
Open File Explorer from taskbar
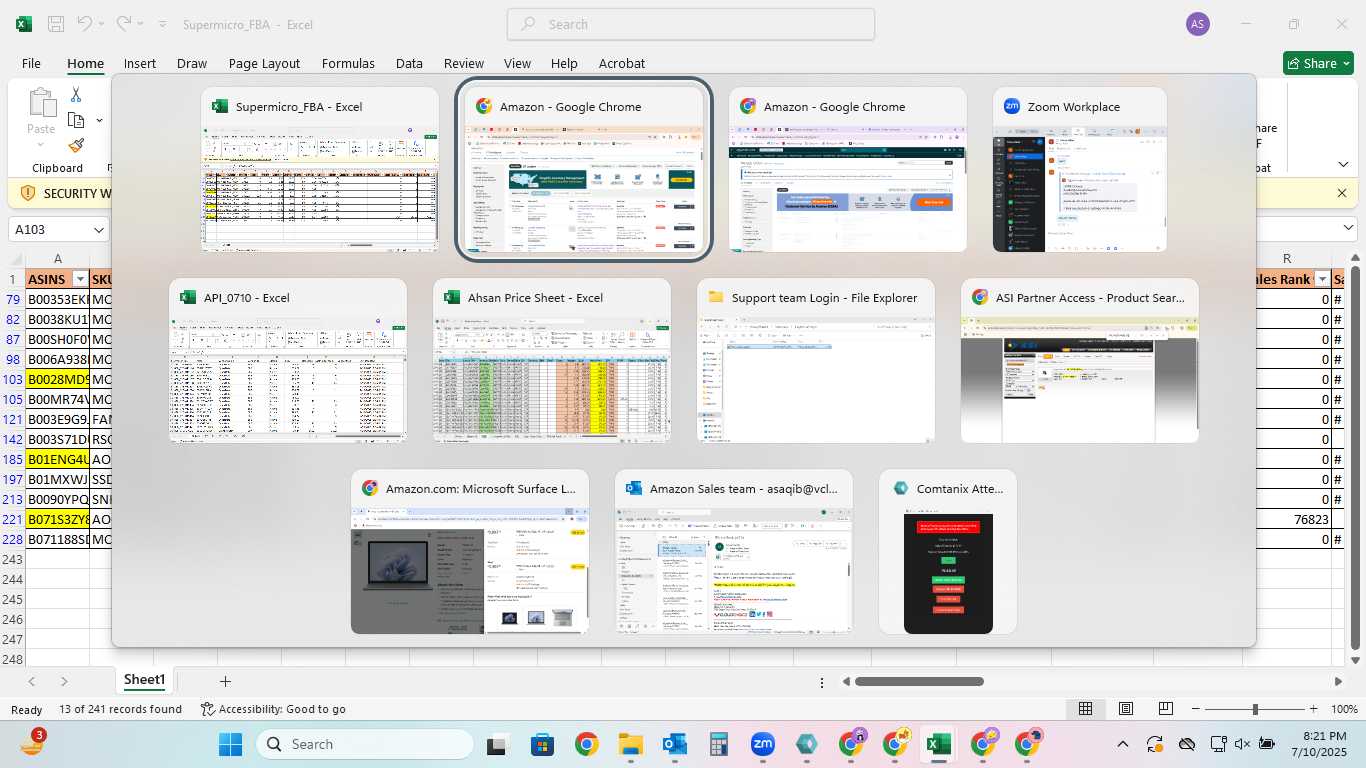tap(630, 744)
